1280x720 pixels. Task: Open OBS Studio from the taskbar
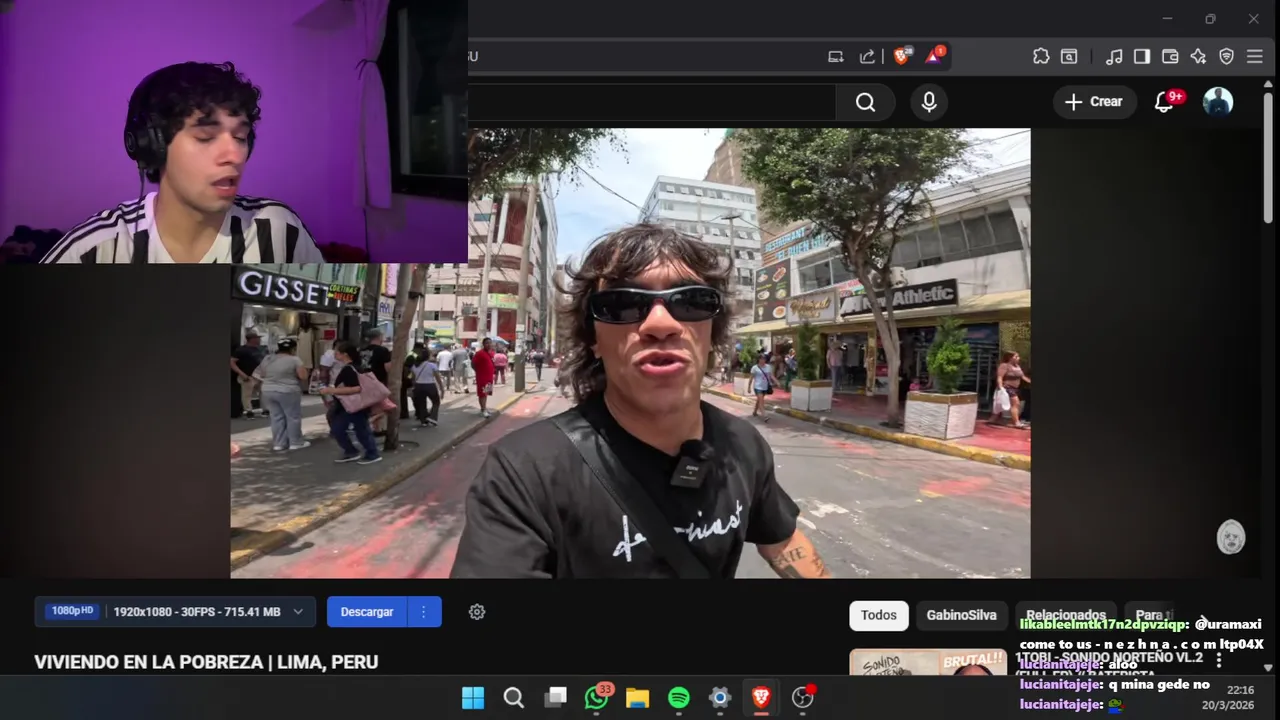click(803, 698)
